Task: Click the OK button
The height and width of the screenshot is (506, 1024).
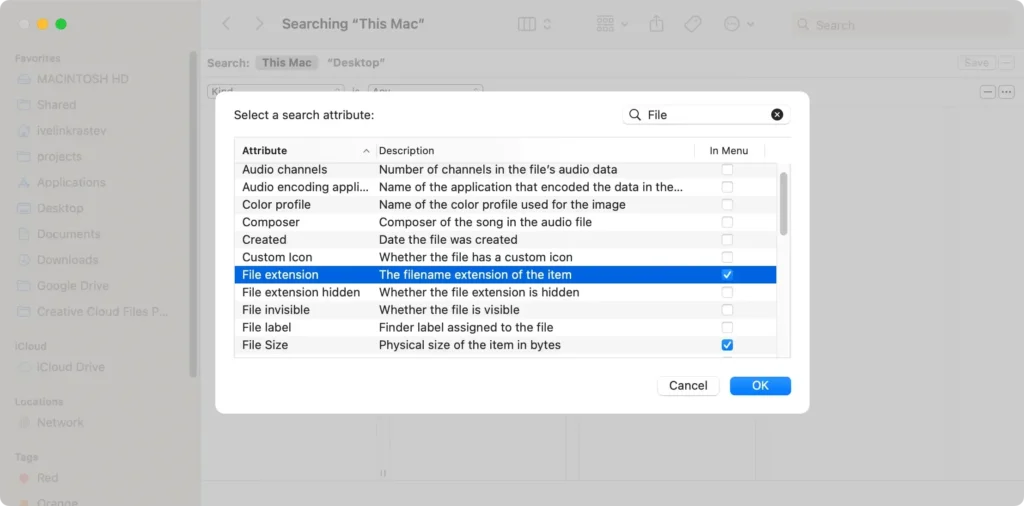Action: coord(760,386)
